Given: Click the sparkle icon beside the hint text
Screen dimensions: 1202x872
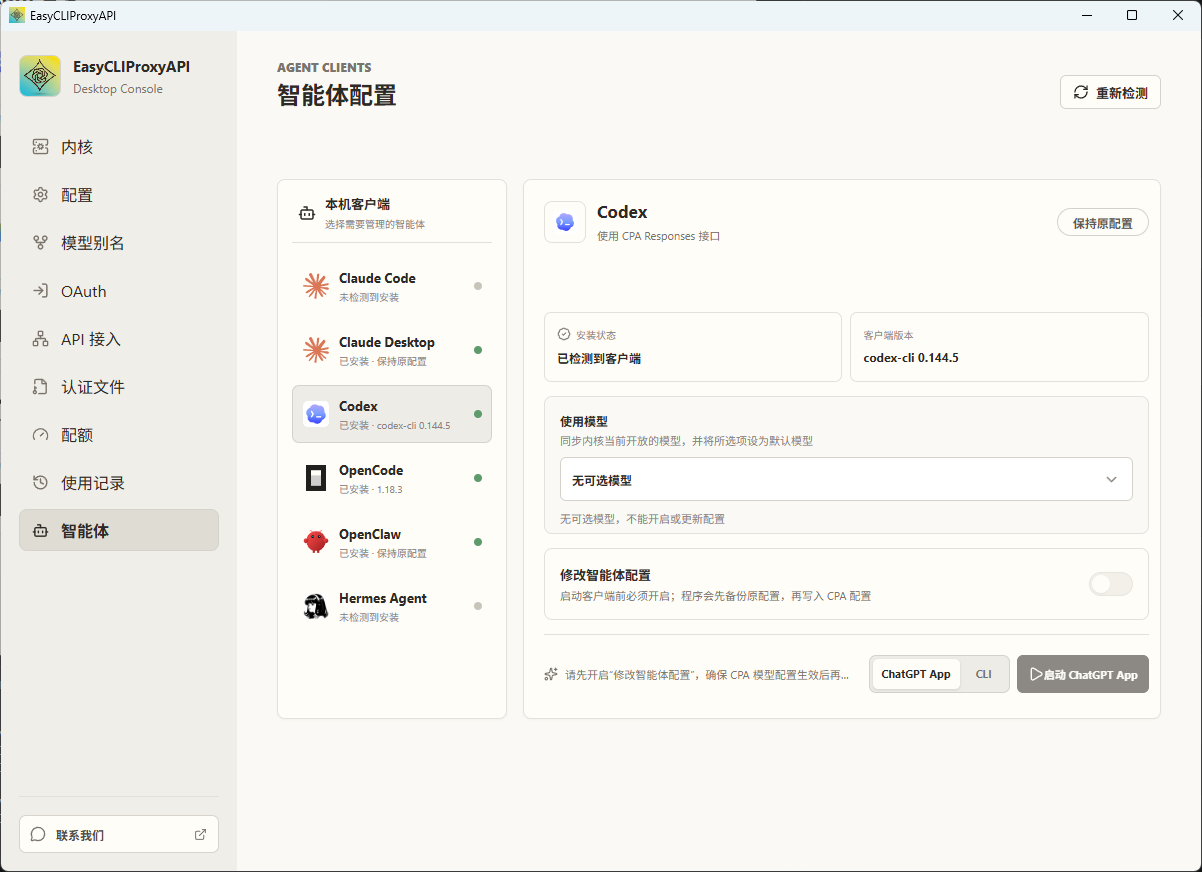Looking at the screenshot, I should coord(551,675).
